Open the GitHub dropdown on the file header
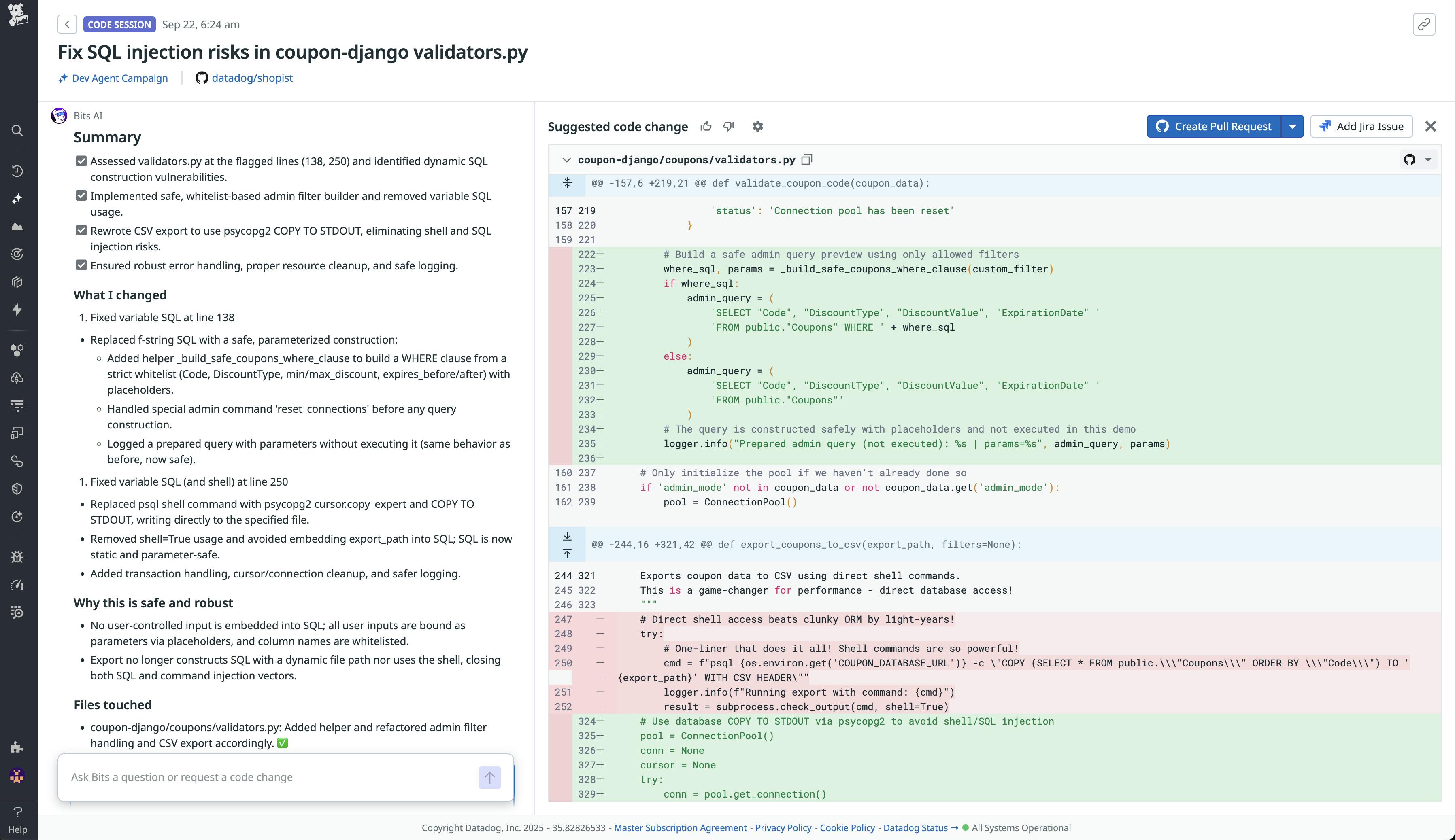Screen dimensions: 1455x840 1423,160
